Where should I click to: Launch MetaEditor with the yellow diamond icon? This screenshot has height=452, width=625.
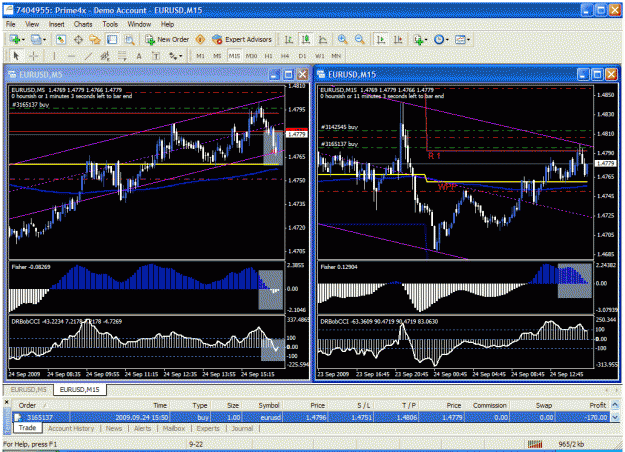click(x=200, y=39)
